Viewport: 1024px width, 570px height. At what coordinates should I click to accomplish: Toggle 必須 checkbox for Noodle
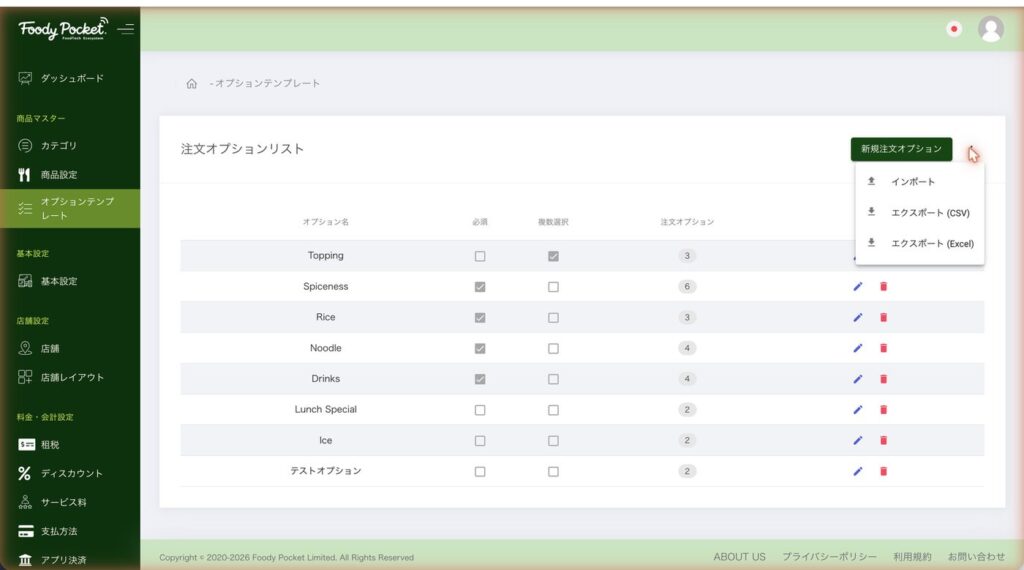point(480,348)
